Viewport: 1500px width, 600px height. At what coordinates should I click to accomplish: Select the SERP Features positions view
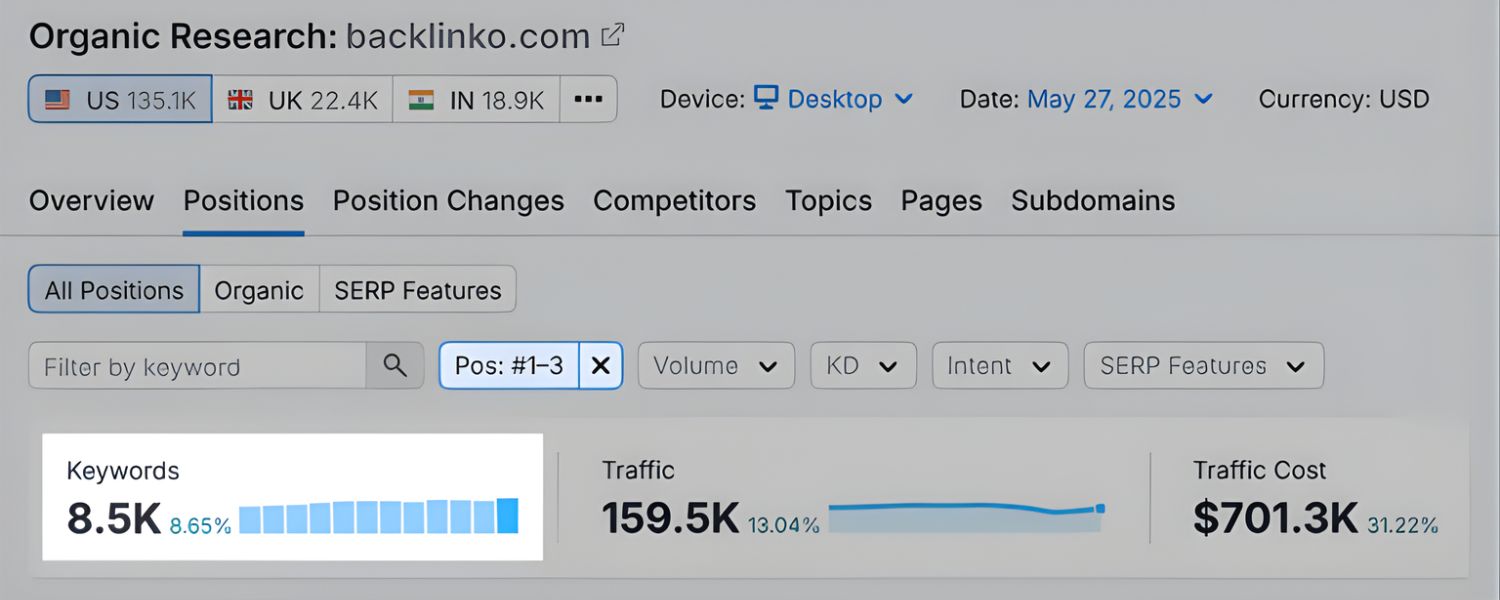[416, 289]
